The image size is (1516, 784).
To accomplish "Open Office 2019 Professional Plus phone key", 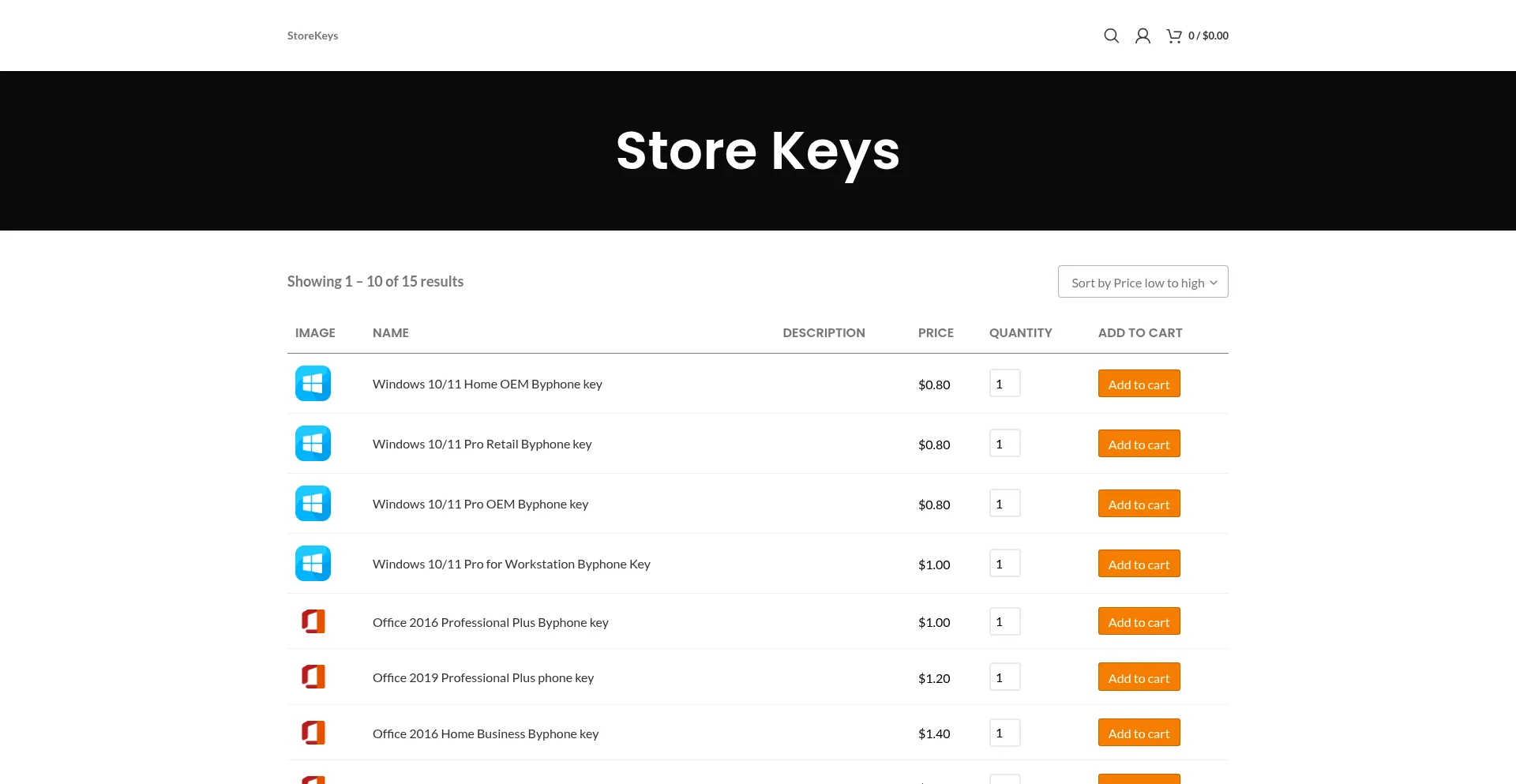I will coord(483,677).
